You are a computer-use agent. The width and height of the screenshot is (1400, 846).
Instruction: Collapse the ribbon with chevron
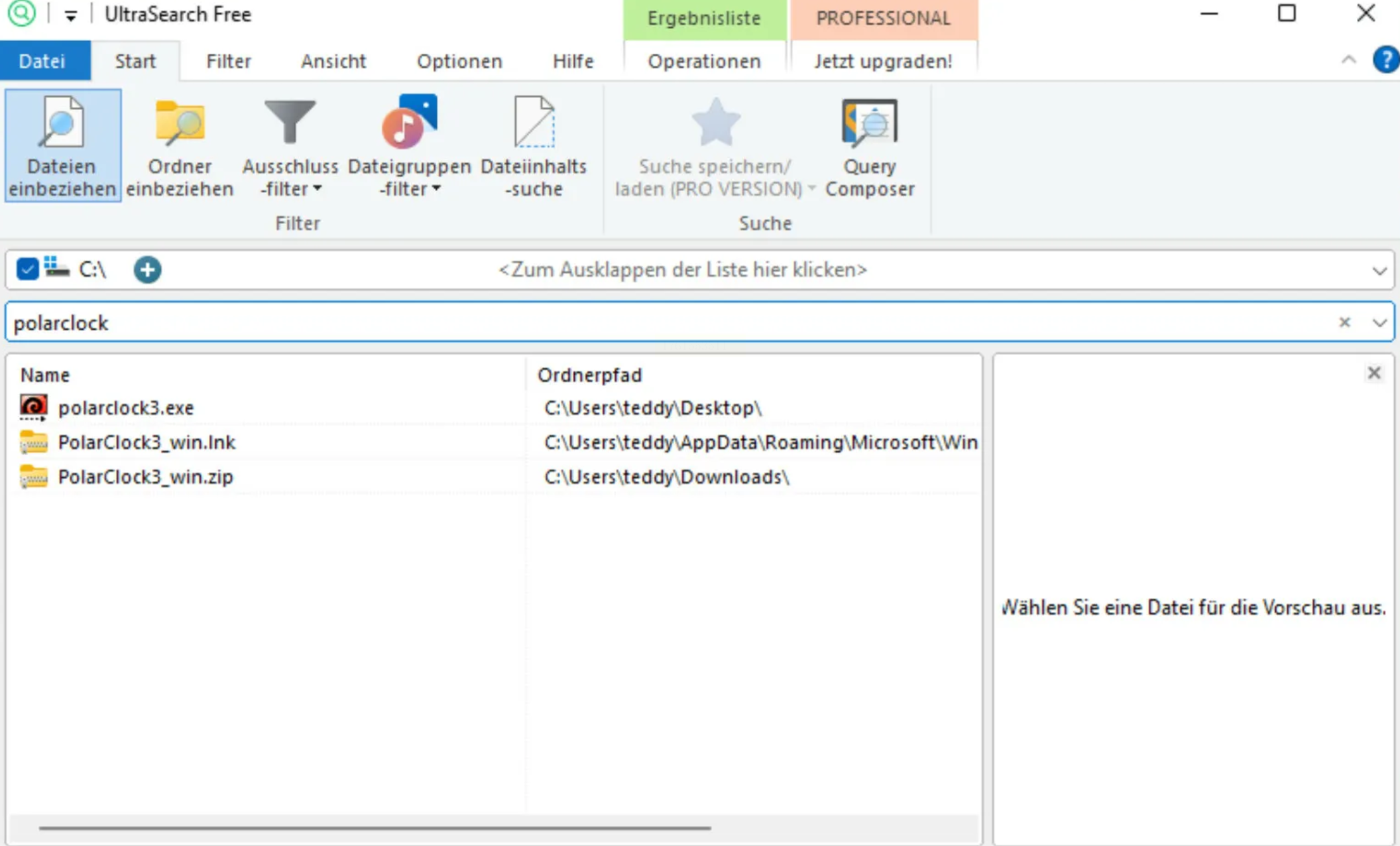click(1348, 60)
